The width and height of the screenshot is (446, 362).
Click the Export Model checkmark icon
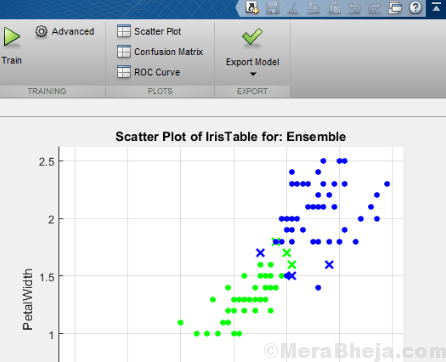pos(252,37)
